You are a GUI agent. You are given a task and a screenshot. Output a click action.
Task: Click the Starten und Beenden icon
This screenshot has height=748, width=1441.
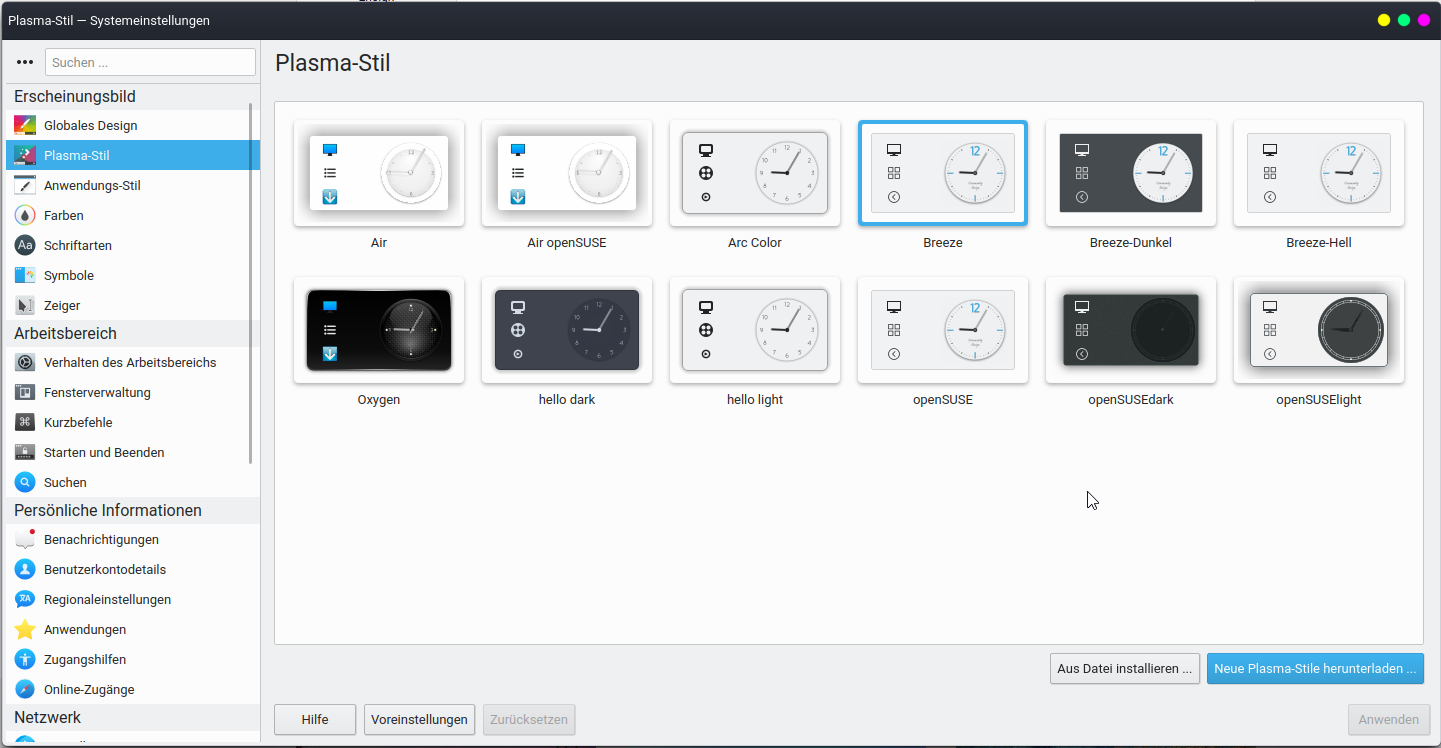[x=25, y=452]
